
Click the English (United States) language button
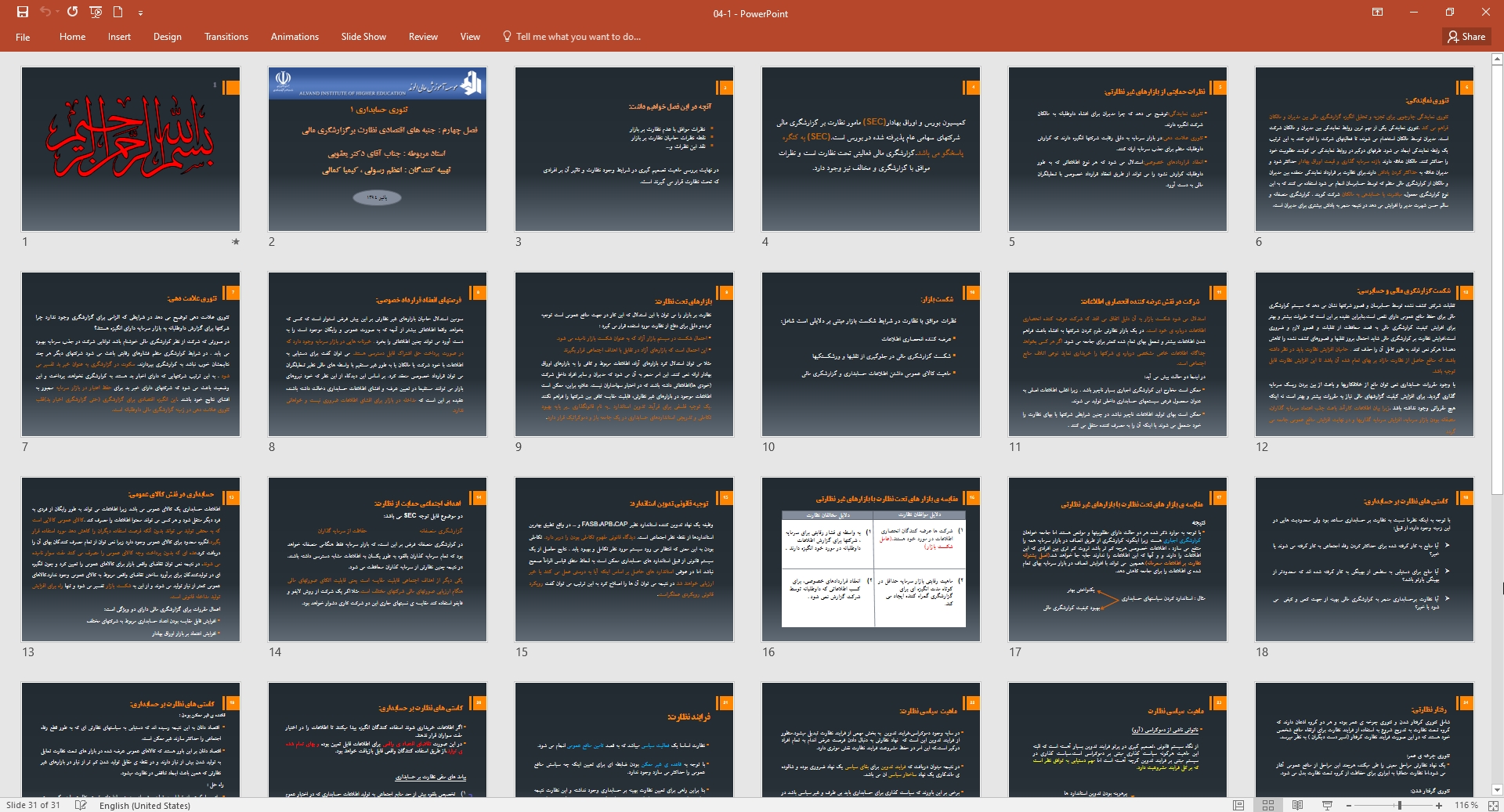[x=144, y=805]
